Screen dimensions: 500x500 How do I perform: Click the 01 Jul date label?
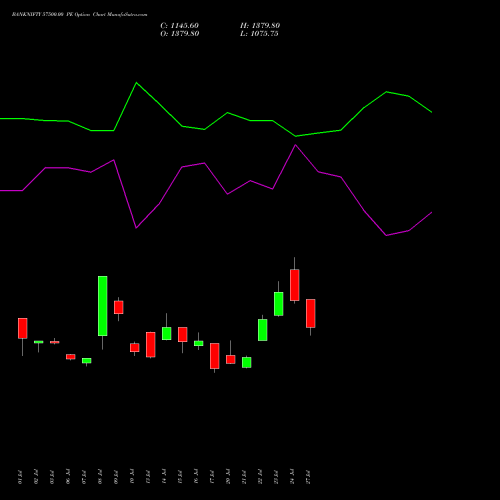(x=20, y=477)
